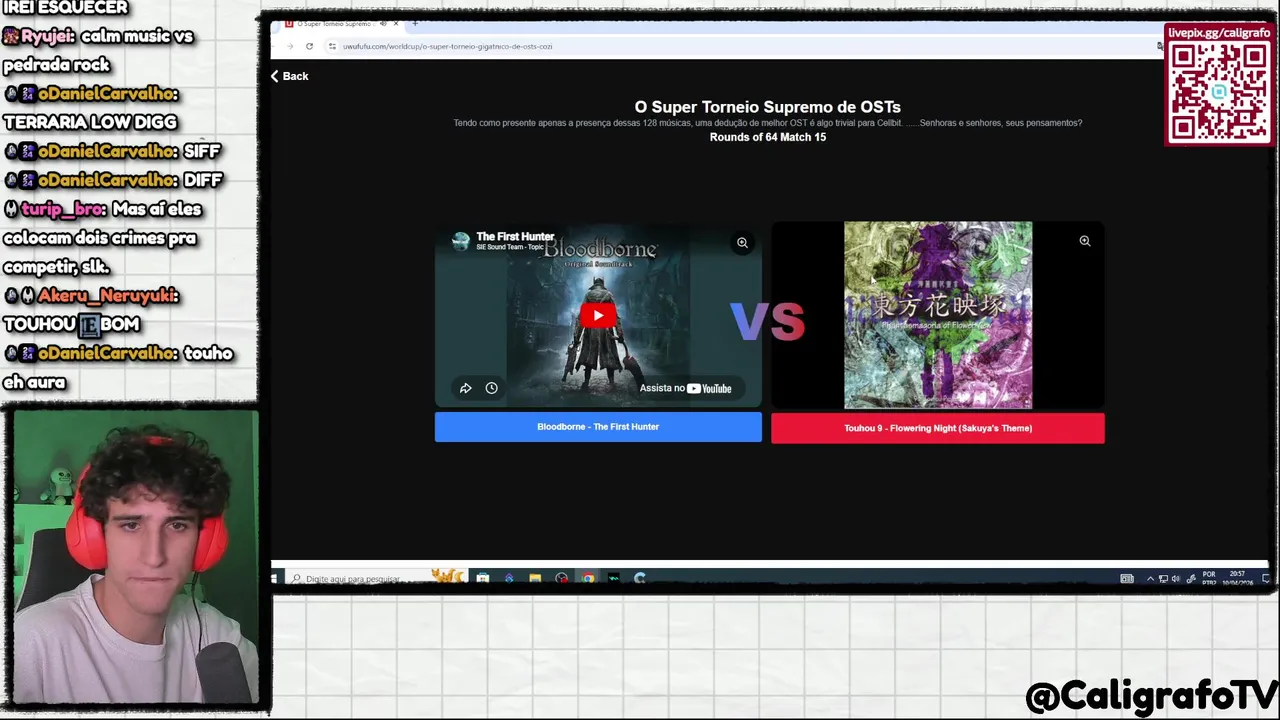Play the Bloodborne YouTube video

[x=598, y=316]
